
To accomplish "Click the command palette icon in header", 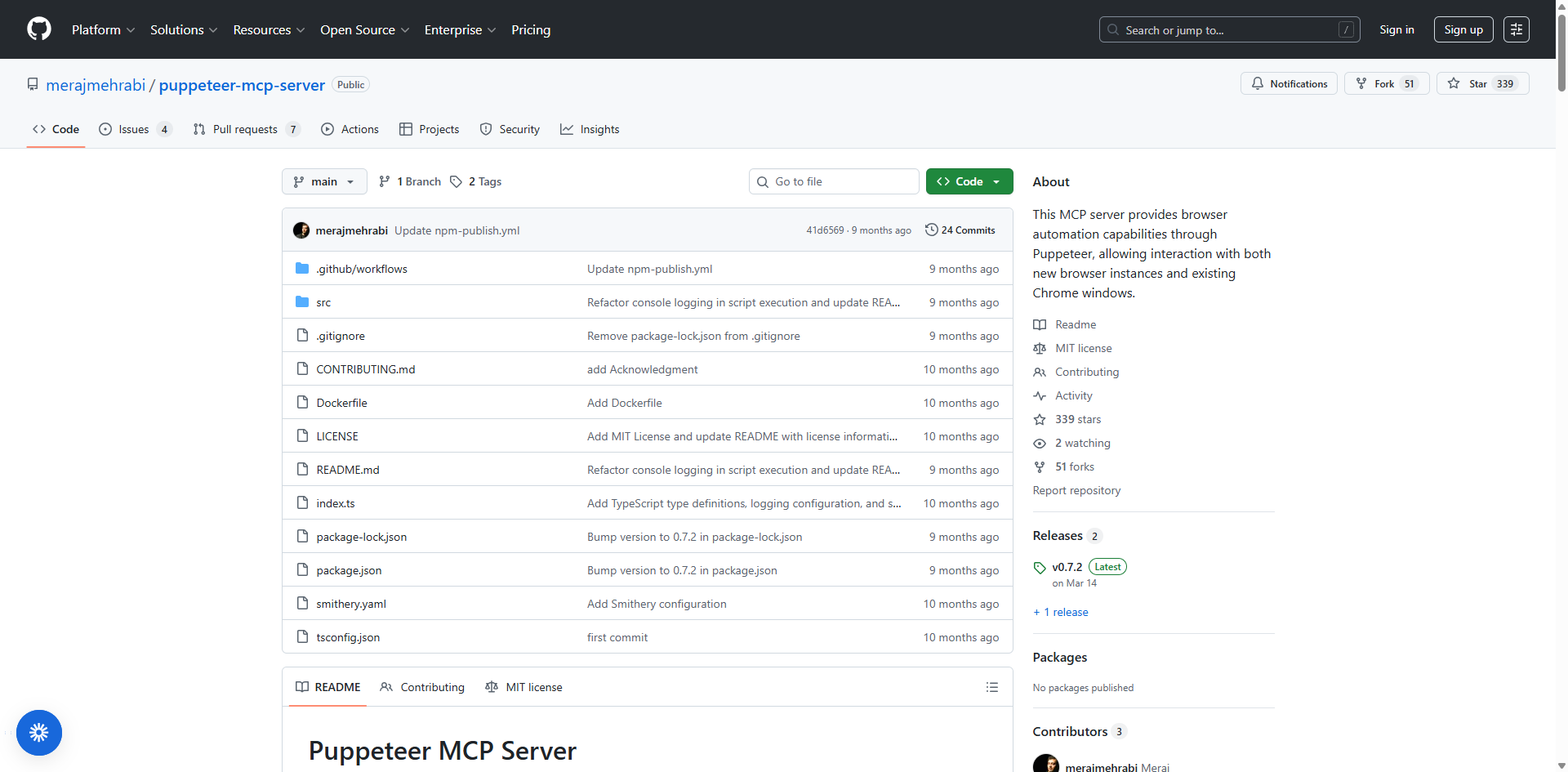I will (1517, 29).
